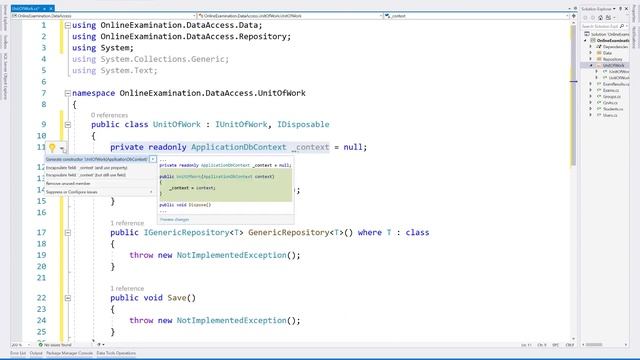
Task: Open the project navigation dropdown OnlineExamination.DataAccess
Action: click(x=103, y=16)
